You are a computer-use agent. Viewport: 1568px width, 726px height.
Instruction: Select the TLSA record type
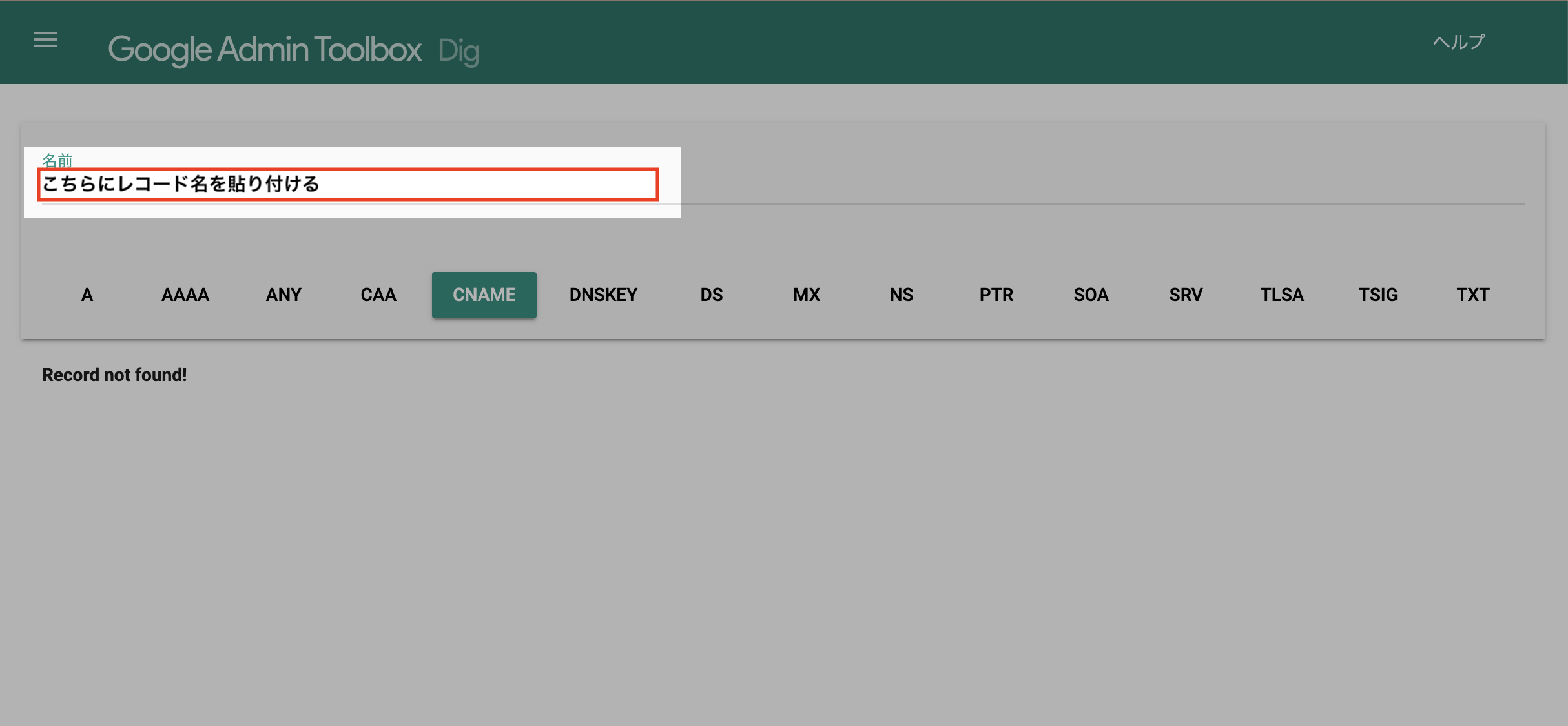click(x=1282, y=295)
